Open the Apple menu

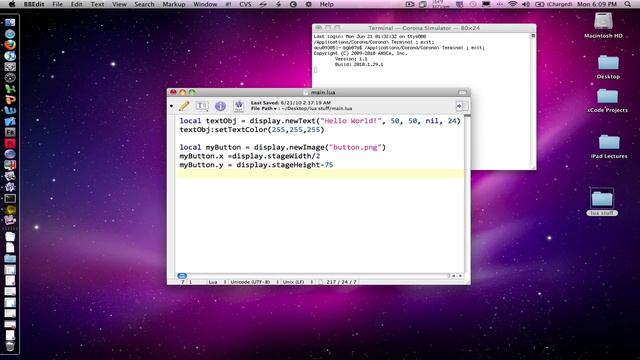click(x=12, y=4)
